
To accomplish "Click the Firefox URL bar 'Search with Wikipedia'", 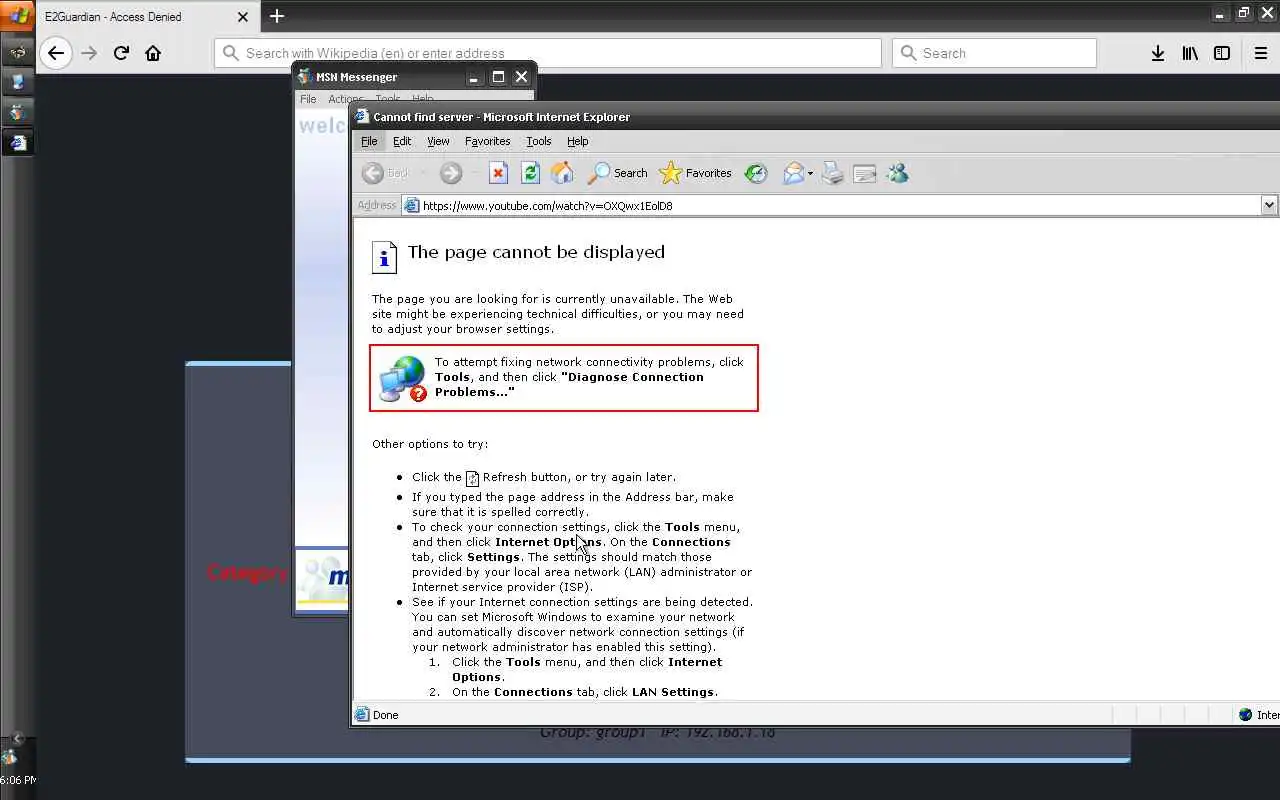I will tap(548, 53).
